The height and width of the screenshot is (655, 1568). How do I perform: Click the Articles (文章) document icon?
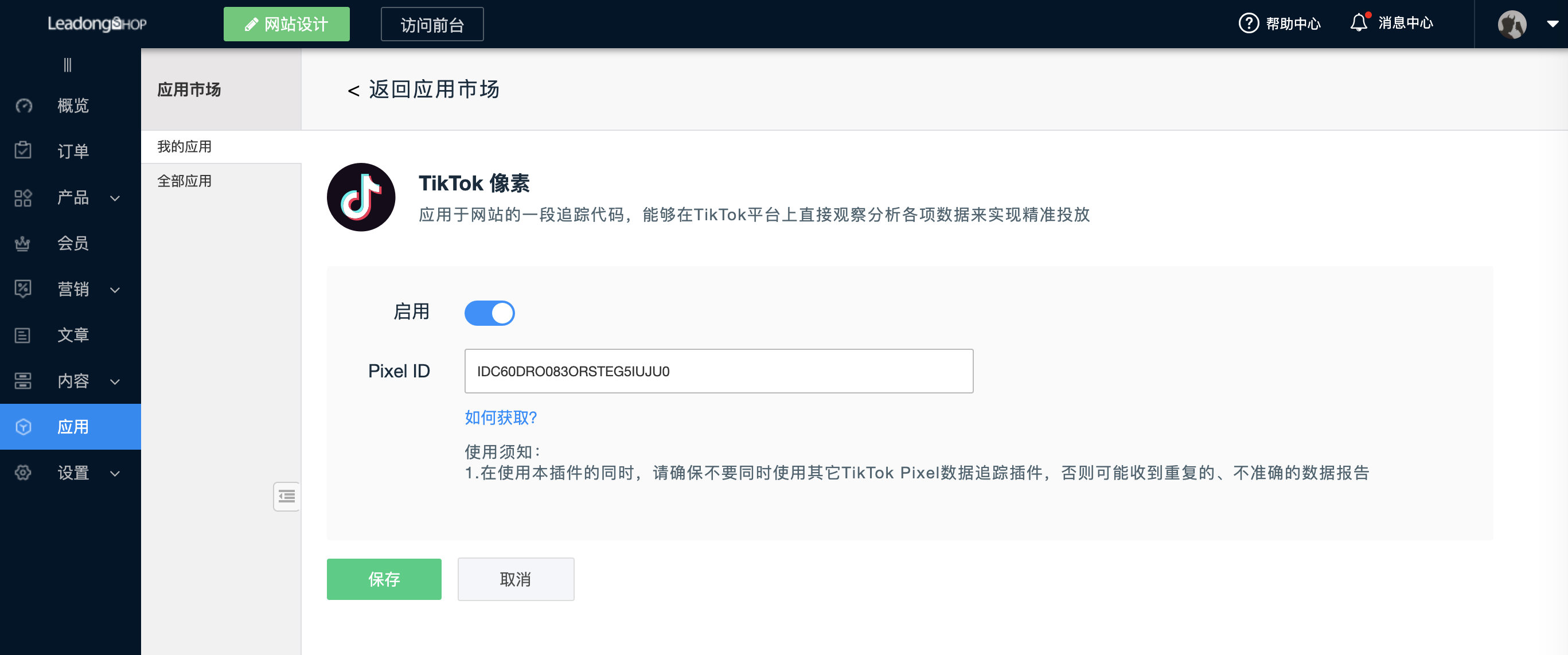23,335
